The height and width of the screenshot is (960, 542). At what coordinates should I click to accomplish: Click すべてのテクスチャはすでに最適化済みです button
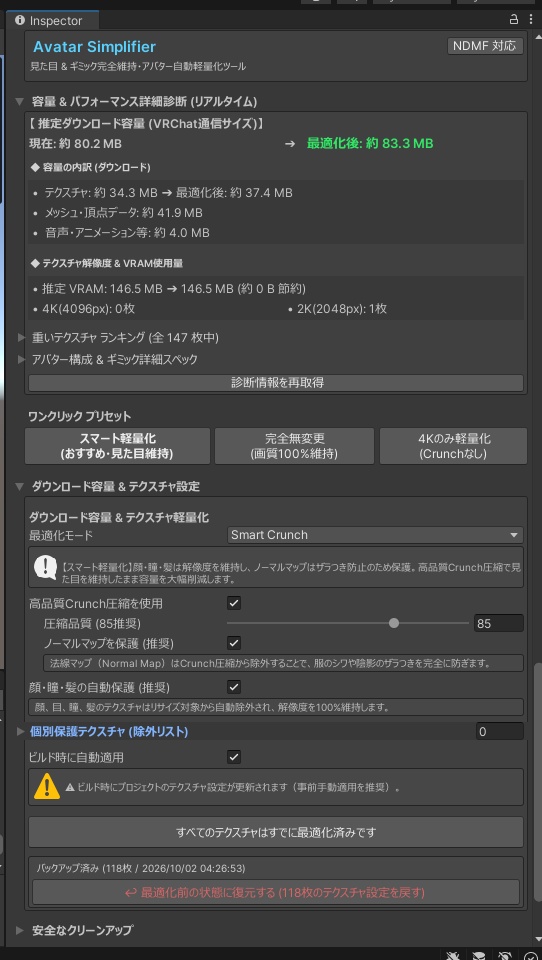276,832
